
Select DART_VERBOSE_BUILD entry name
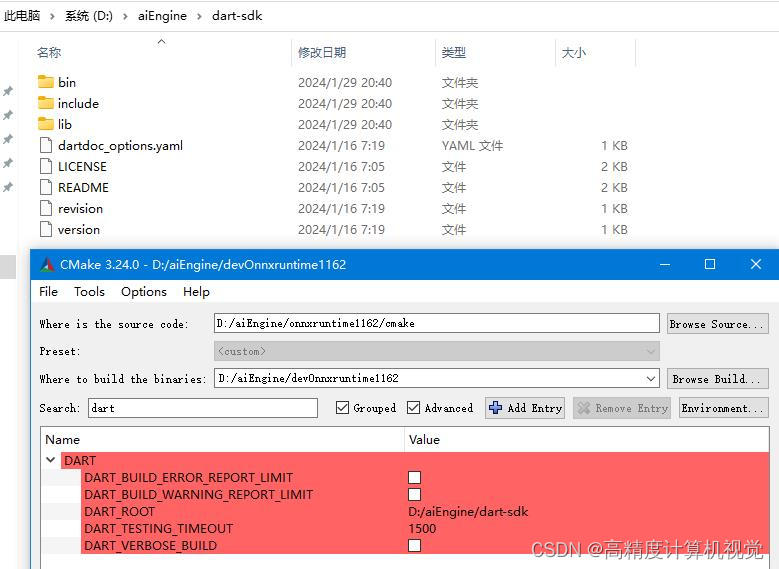click(151, 546)
